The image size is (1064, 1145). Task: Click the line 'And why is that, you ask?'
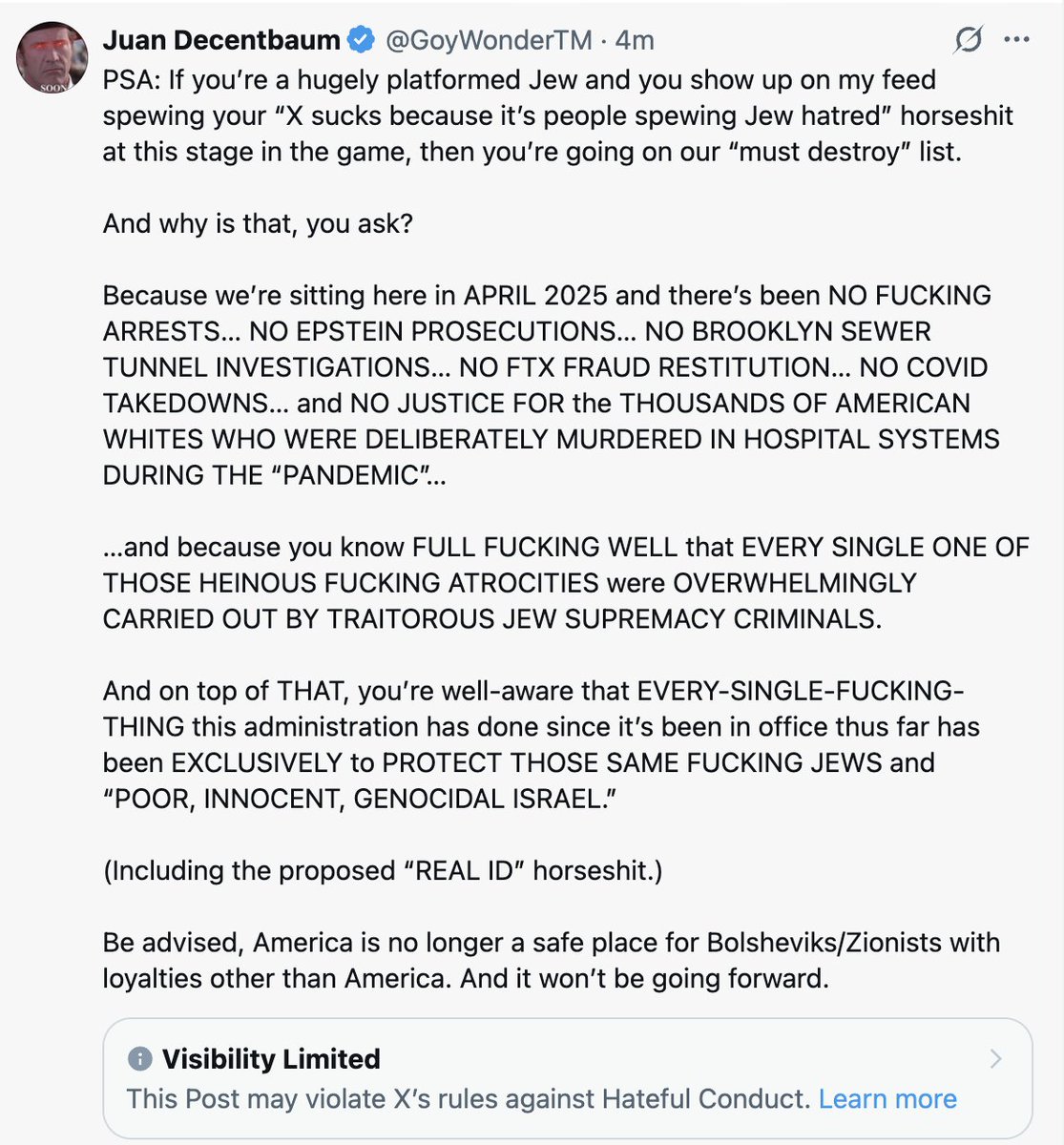point(258,223)
